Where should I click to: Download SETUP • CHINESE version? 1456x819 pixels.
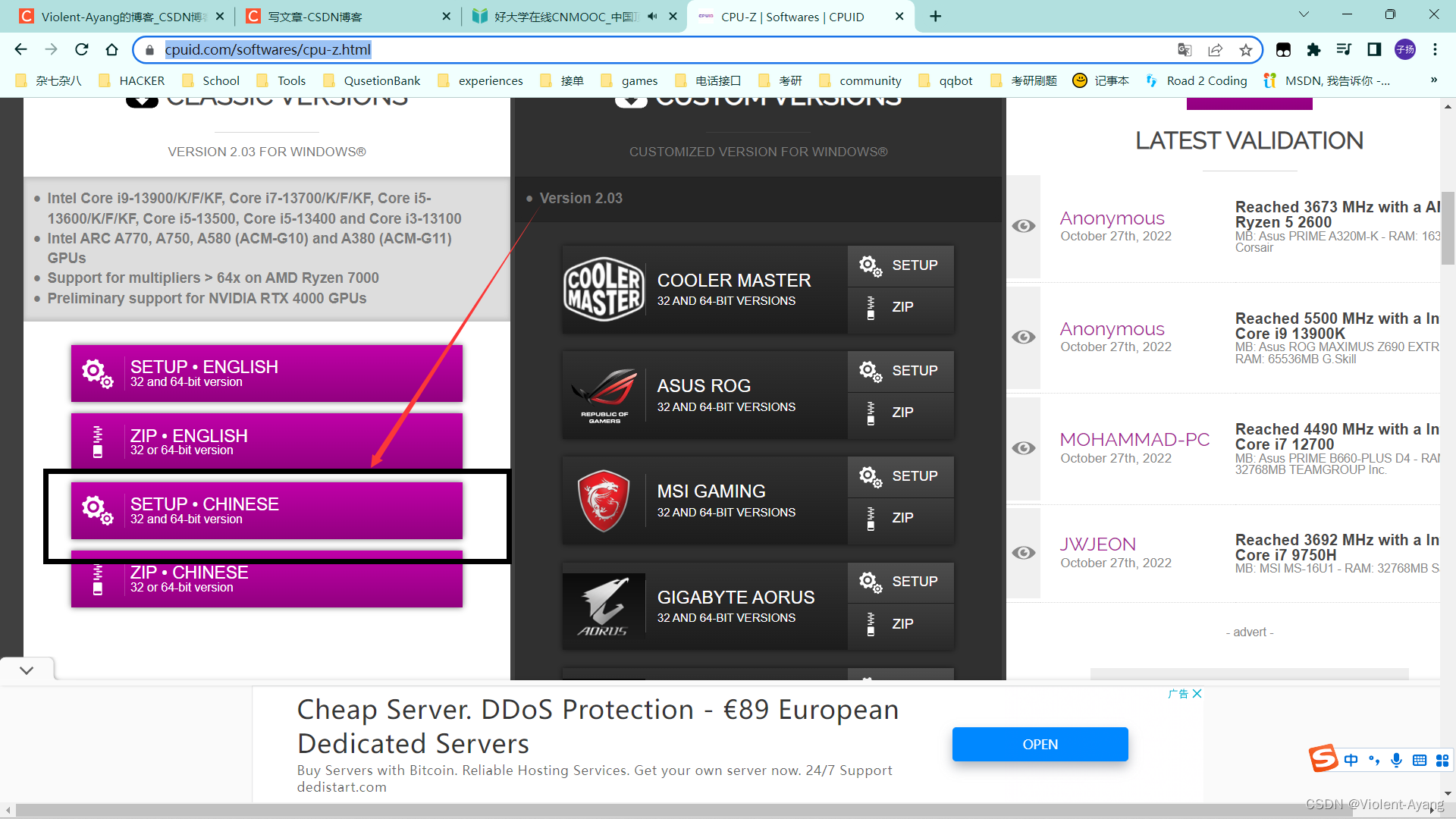coord(266,510)
